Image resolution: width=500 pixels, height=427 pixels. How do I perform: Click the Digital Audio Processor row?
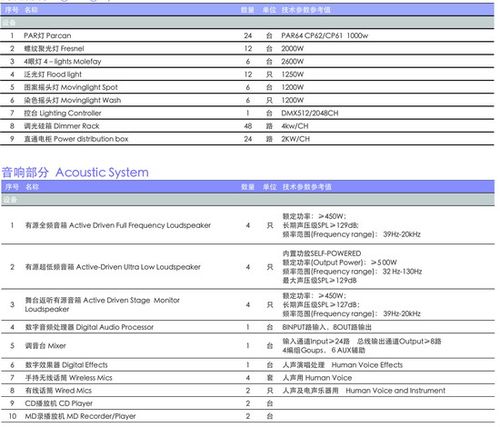(x=248, y=327)
